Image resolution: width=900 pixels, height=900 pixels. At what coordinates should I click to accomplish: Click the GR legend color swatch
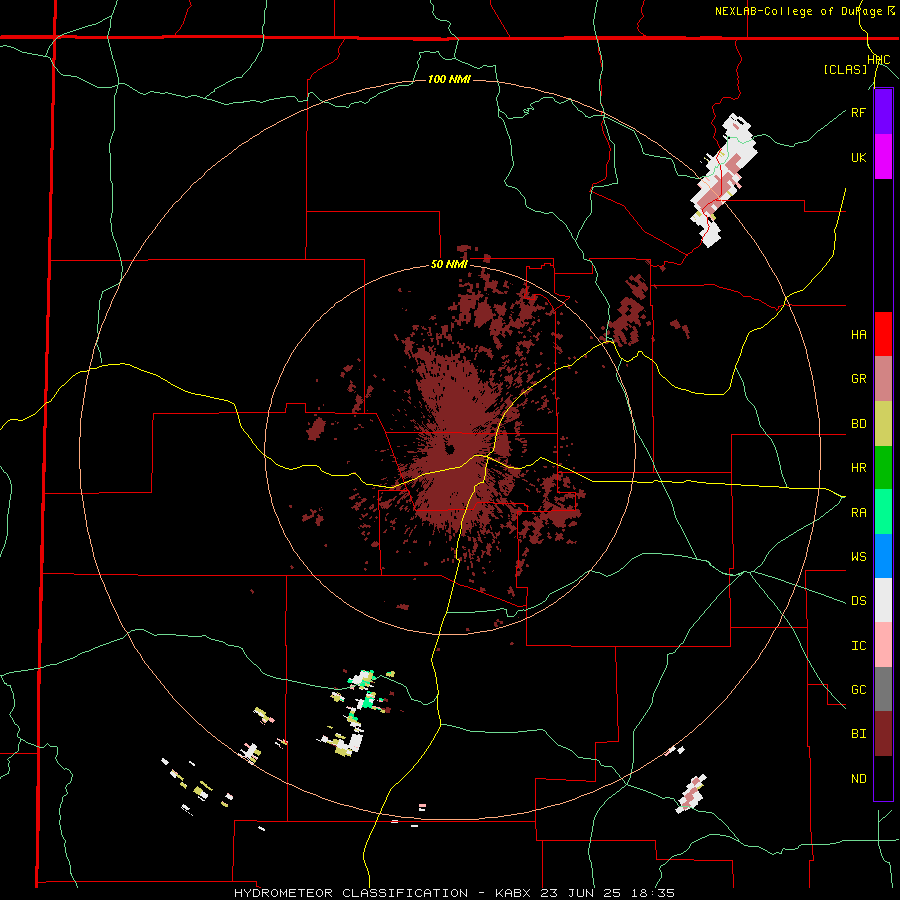coord(883,379)
